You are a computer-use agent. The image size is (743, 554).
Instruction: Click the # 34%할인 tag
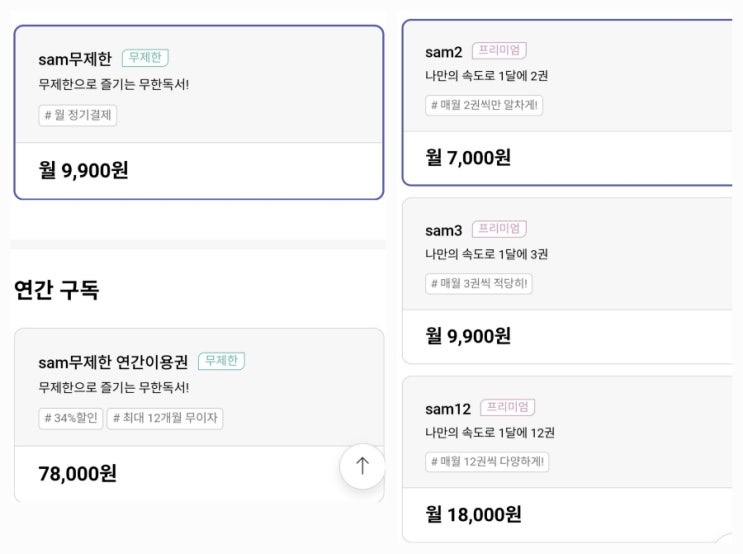point(70,418)
